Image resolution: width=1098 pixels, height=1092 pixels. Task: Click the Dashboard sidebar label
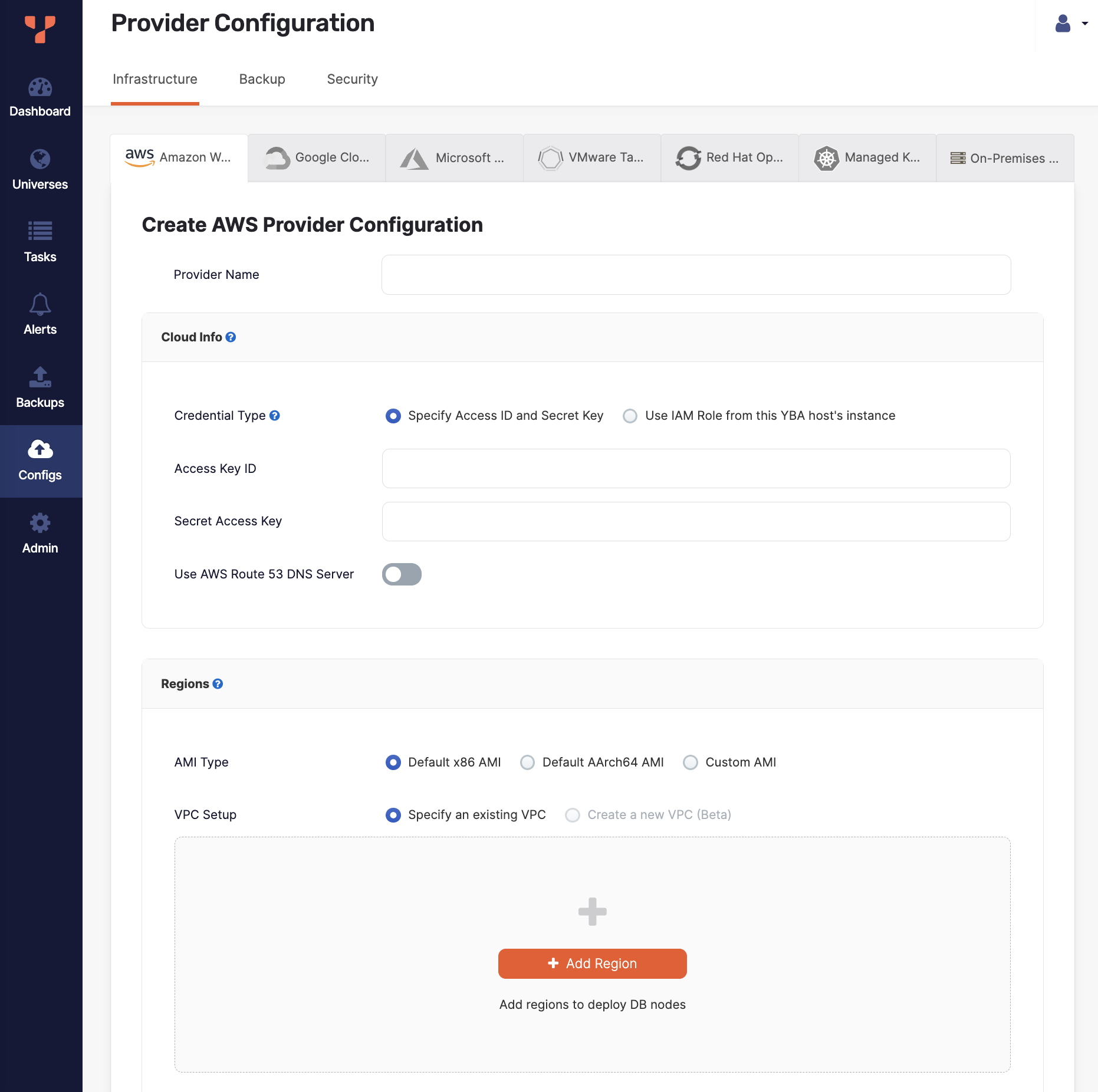(40, 111)
